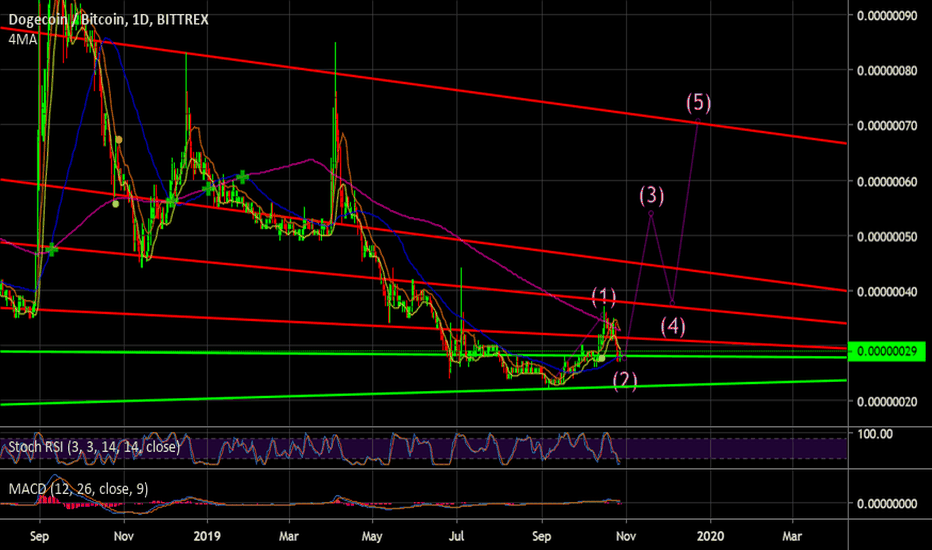The width and height of the screenshot is (932, 550).
Task: Click the Sep label at the time axis start
Action: (x=39, y=536)
